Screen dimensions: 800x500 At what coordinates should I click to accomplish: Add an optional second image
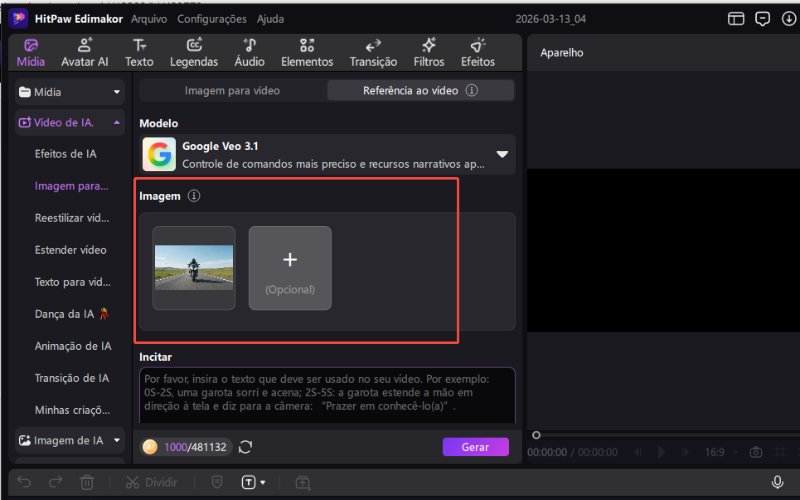coord(290,268)
